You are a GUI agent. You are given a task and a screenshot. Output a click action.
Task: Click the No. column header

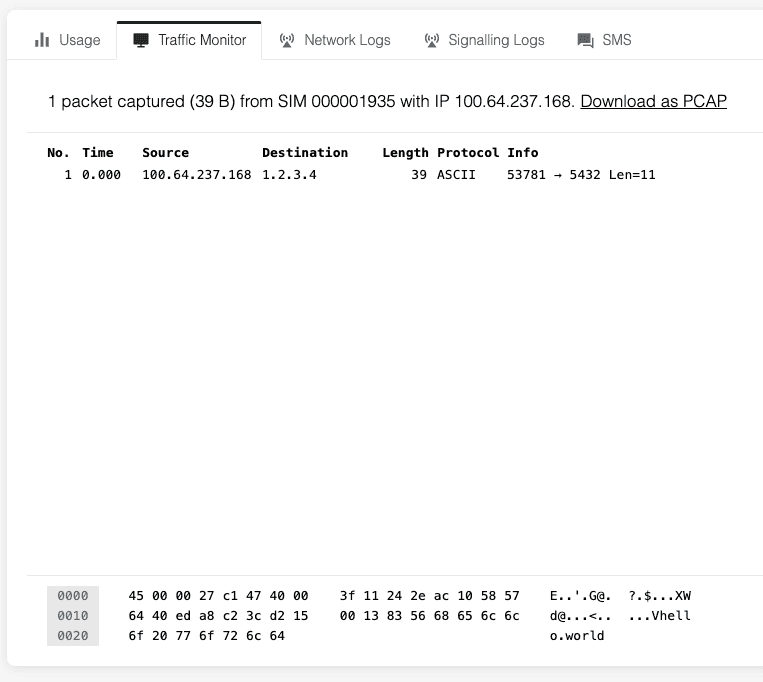[x=58, y=153]
